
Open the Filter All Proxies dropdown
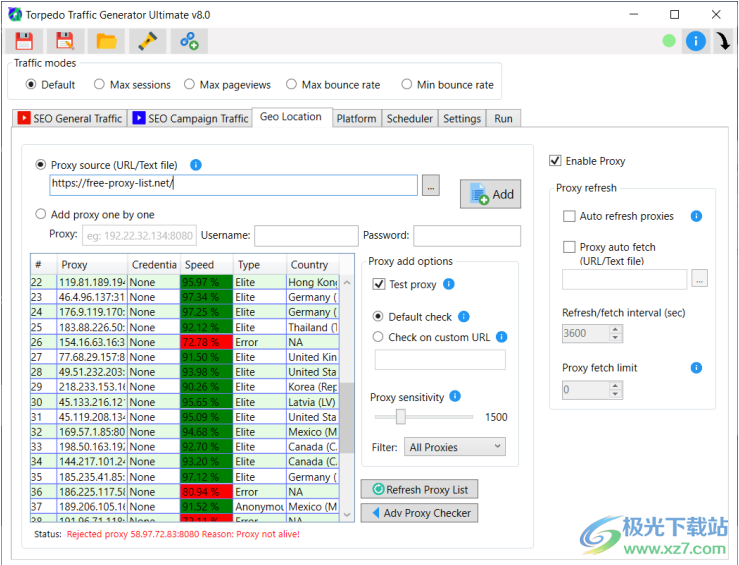click(455, 447)
